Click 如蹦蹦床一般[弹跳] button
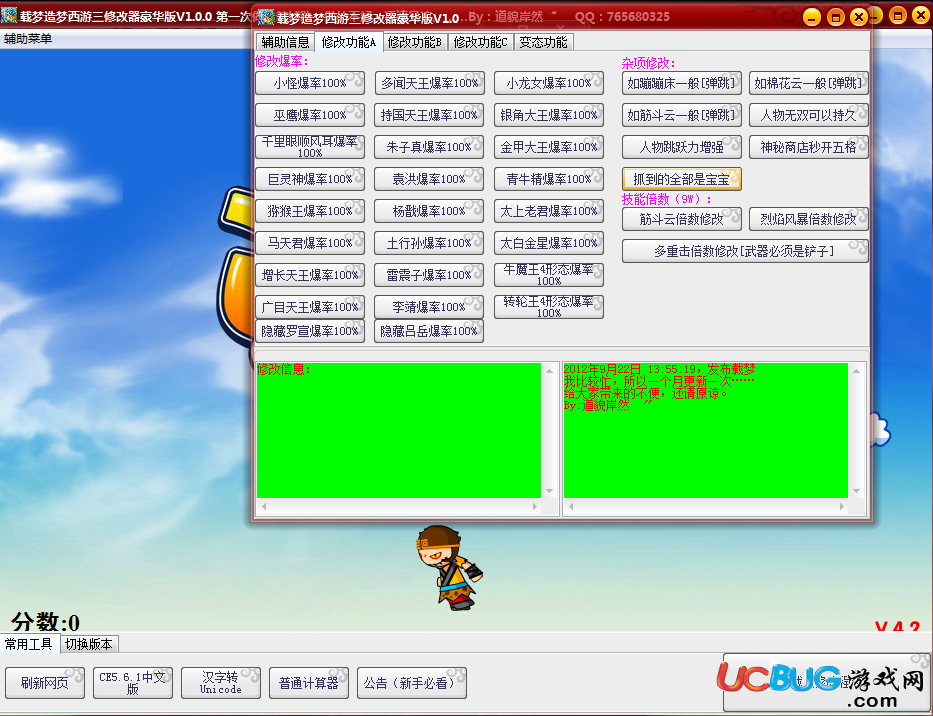933x716 pixels. [x=682, y=83]
